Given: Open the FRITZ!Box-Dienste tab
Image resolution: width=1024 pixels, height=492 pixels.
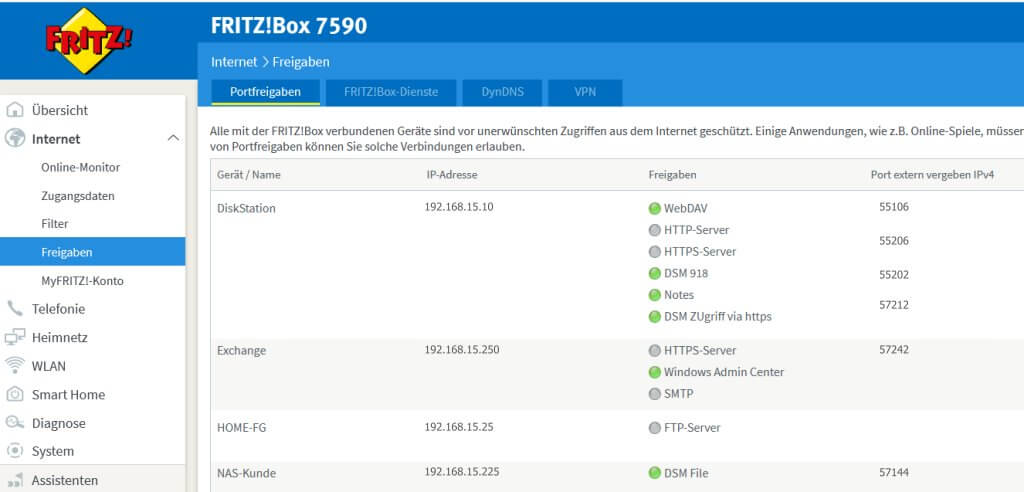Looking at the screenshot, I should (x=391, y=92).
